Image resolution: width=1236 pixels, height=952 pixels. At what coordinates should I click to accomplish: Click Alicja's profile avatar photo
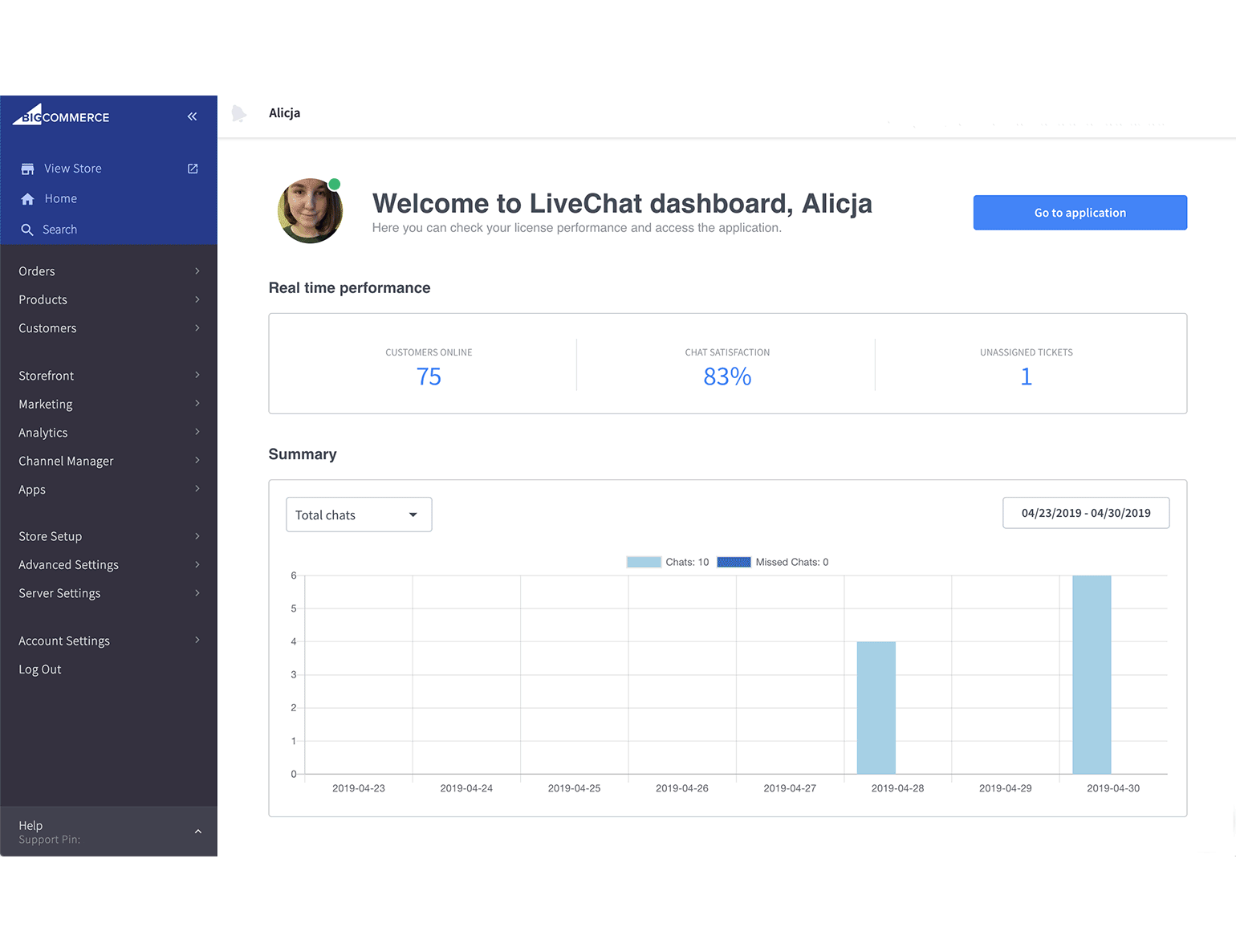tap(310, 211)
